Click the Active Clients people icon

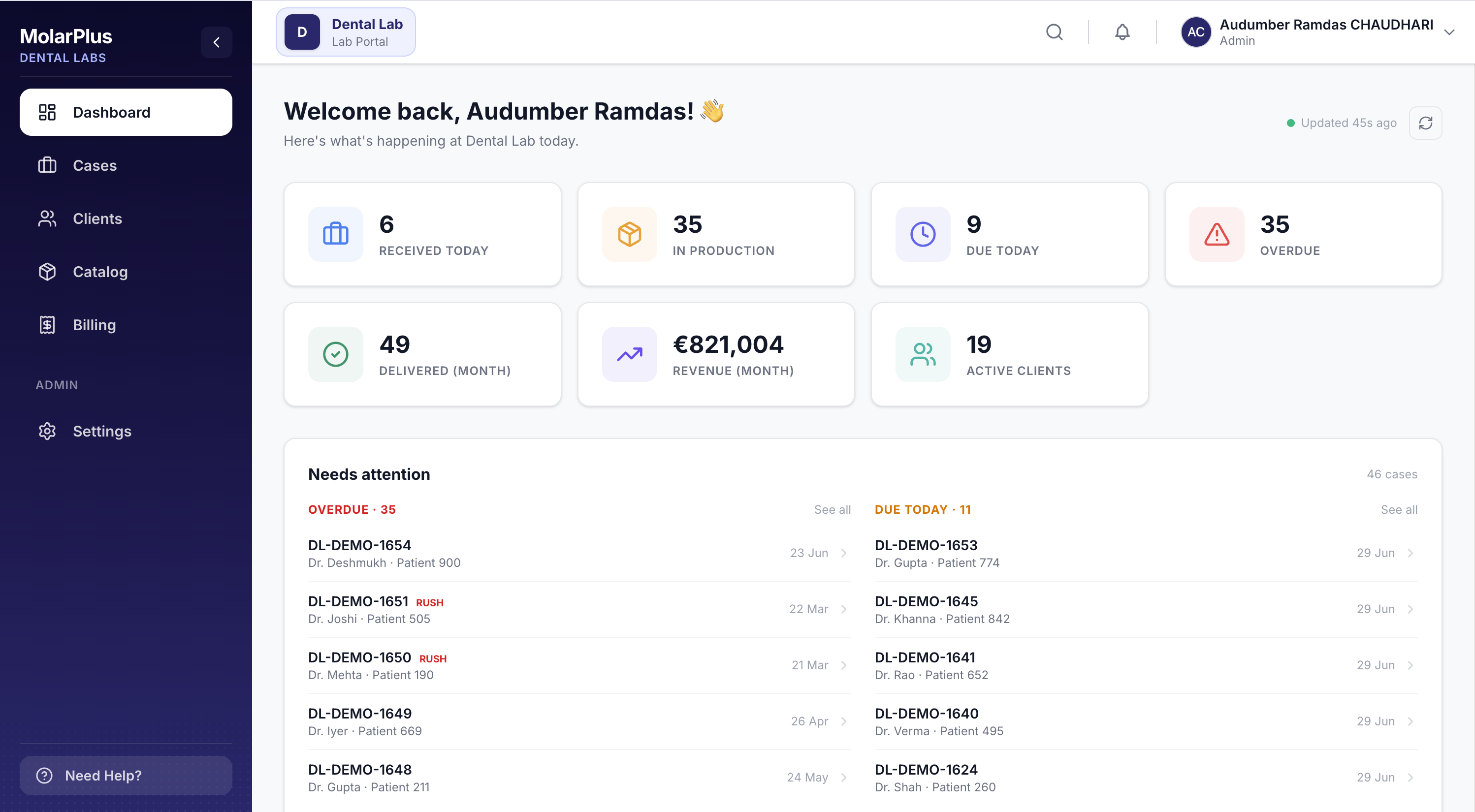923,354
